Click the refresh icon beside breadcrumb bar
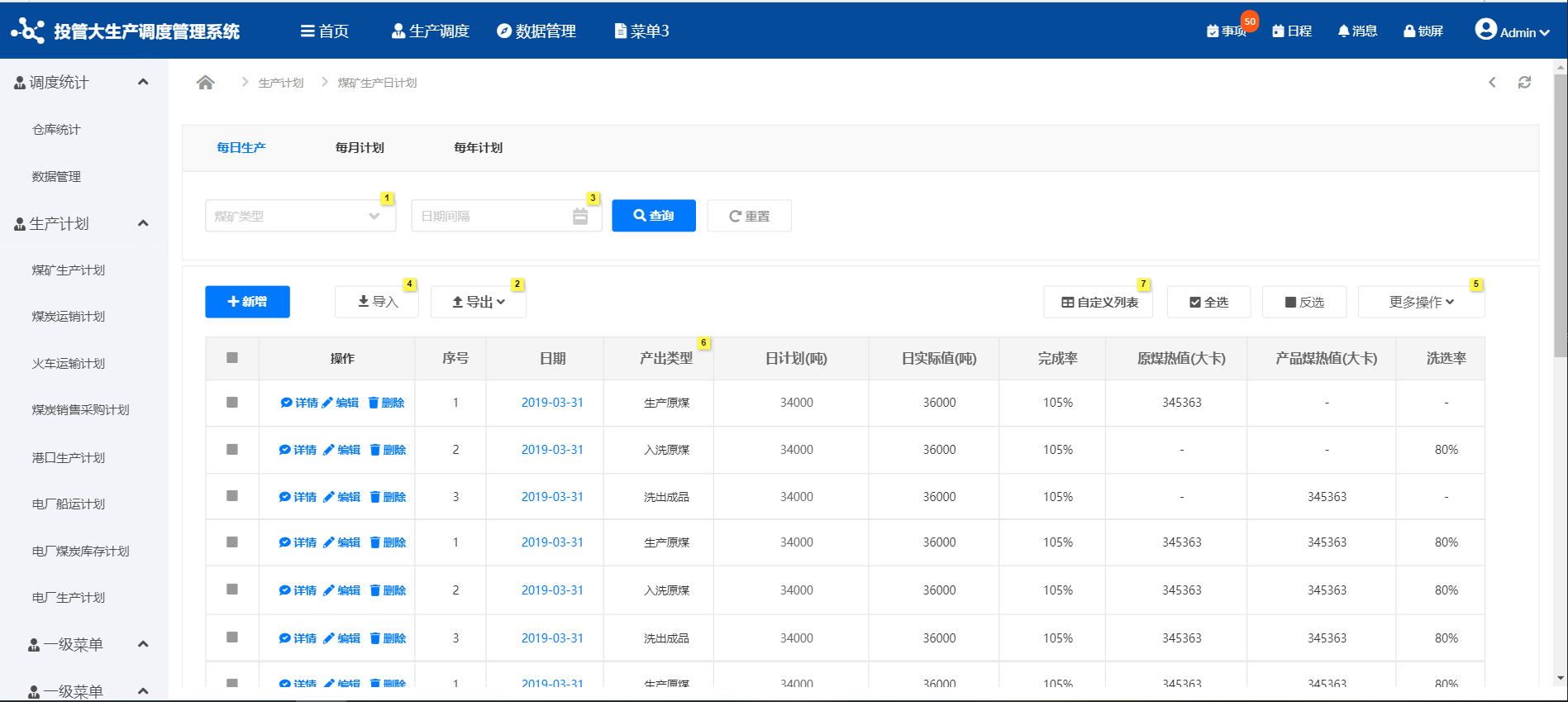 click(x=1524, y=82)
